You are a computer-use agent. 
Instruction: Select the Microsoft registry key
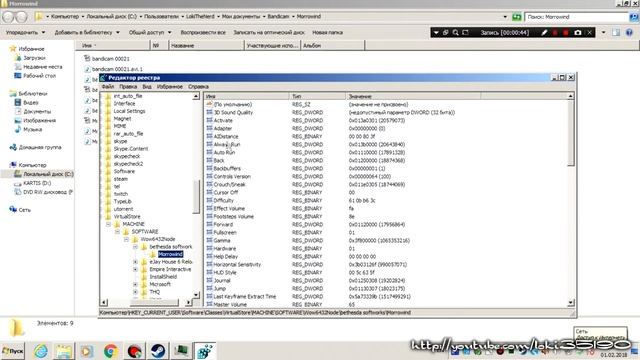click(x=160, y=284)
